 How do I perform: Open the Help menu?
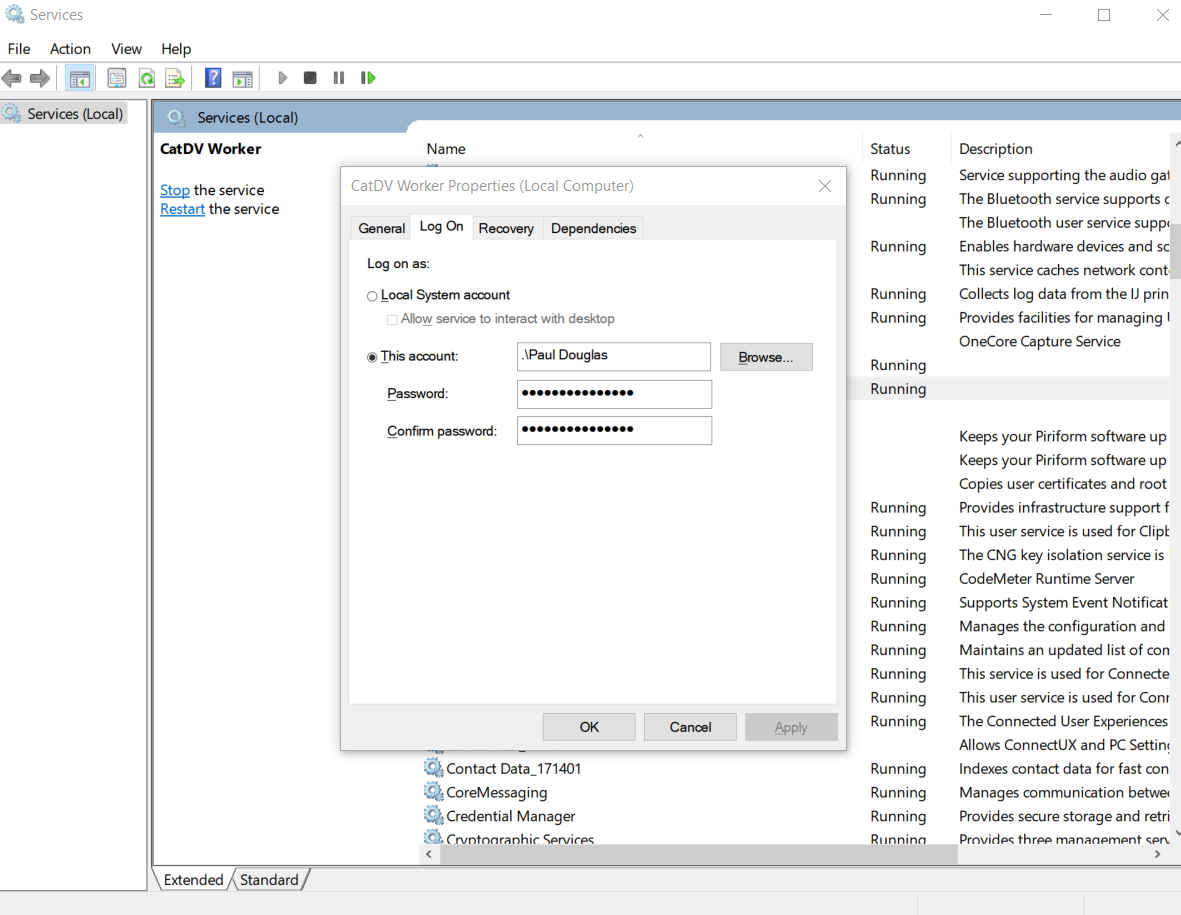click(176, 49)
